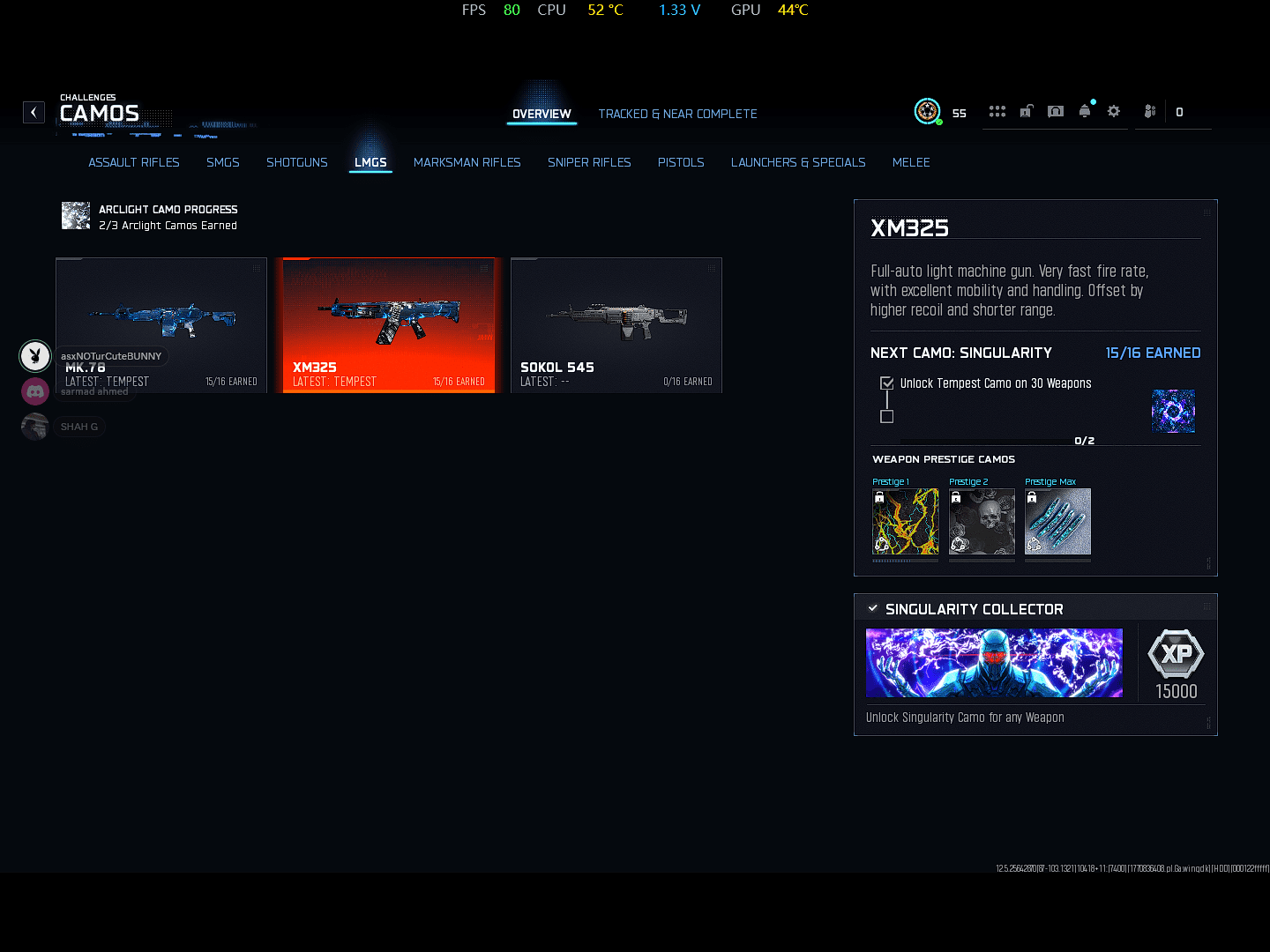Open the social party icon
Viewport: 1270px width, 952px height.
[x=1149, y=112]
